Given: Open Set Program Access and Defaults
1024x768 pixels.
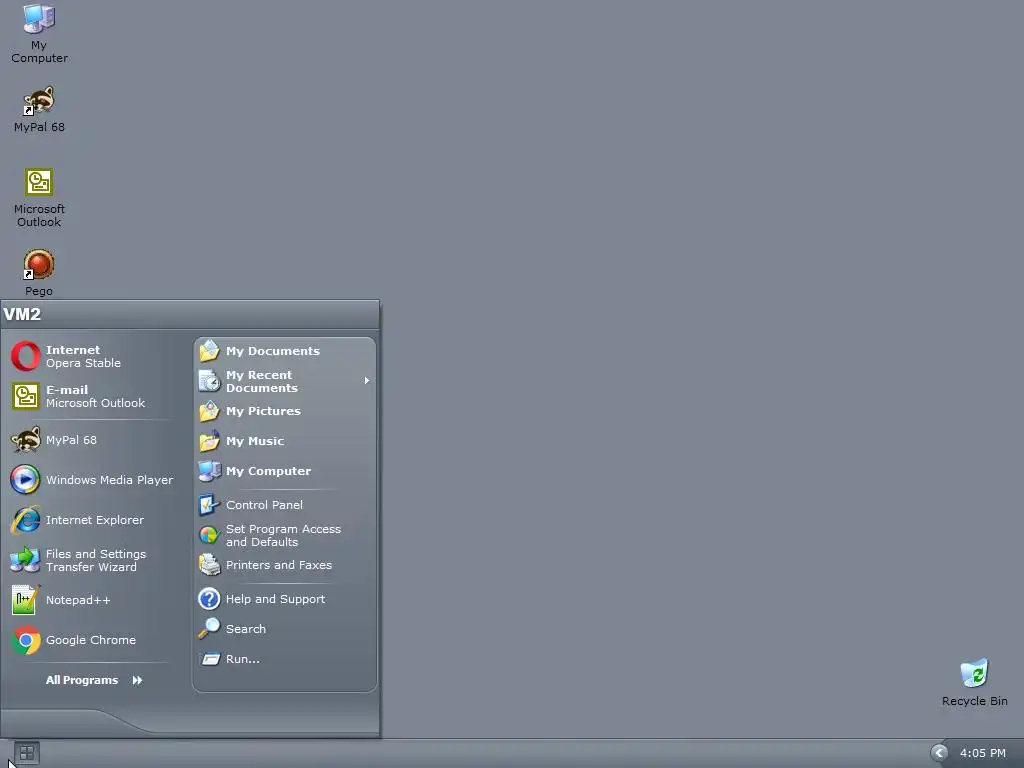Looking at the screenshot, I should click(x=285, y=536).
